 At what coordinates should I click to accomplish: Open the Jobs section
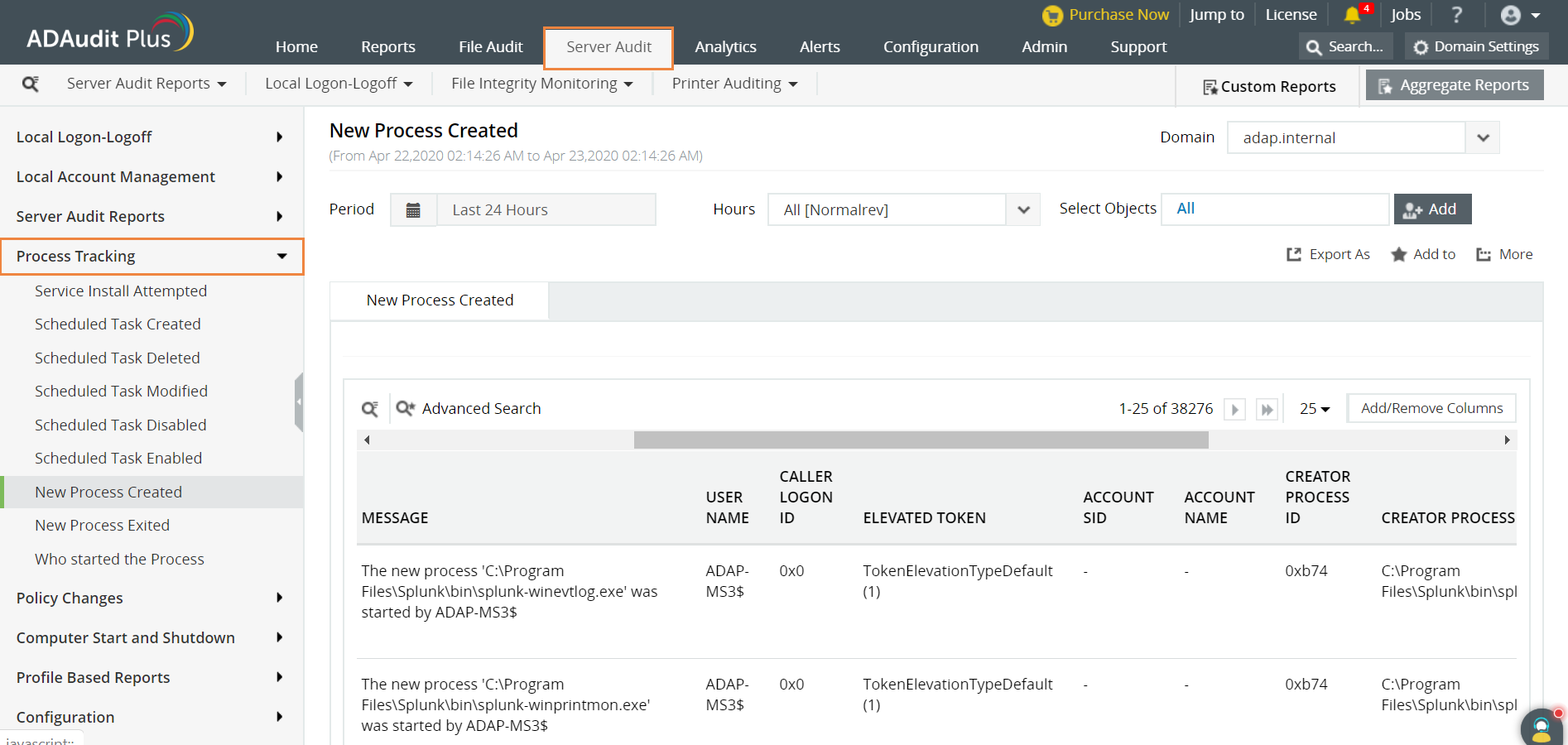pyautogui.click(x=1405, y=14)
